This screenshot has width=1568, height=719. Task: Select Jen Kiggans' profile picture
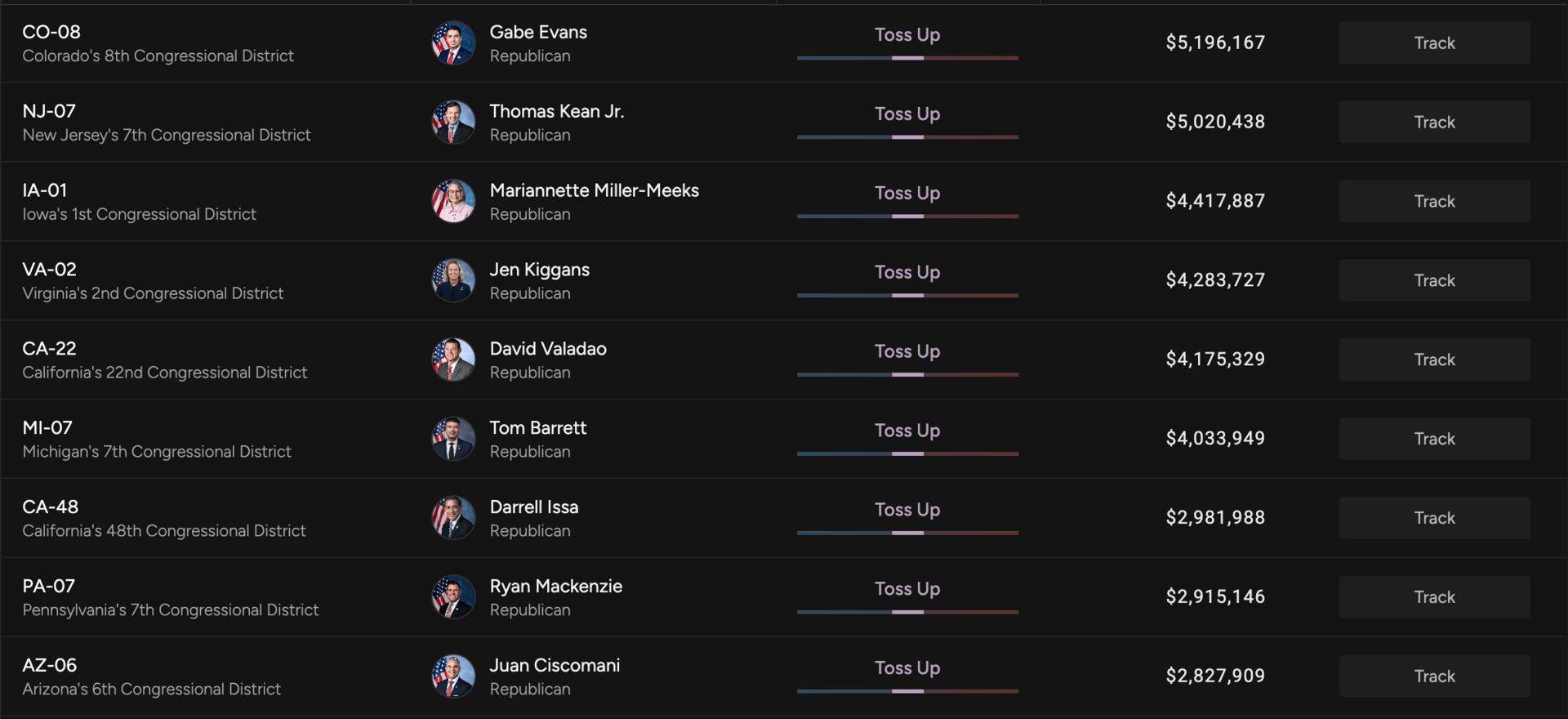(453, 281)
